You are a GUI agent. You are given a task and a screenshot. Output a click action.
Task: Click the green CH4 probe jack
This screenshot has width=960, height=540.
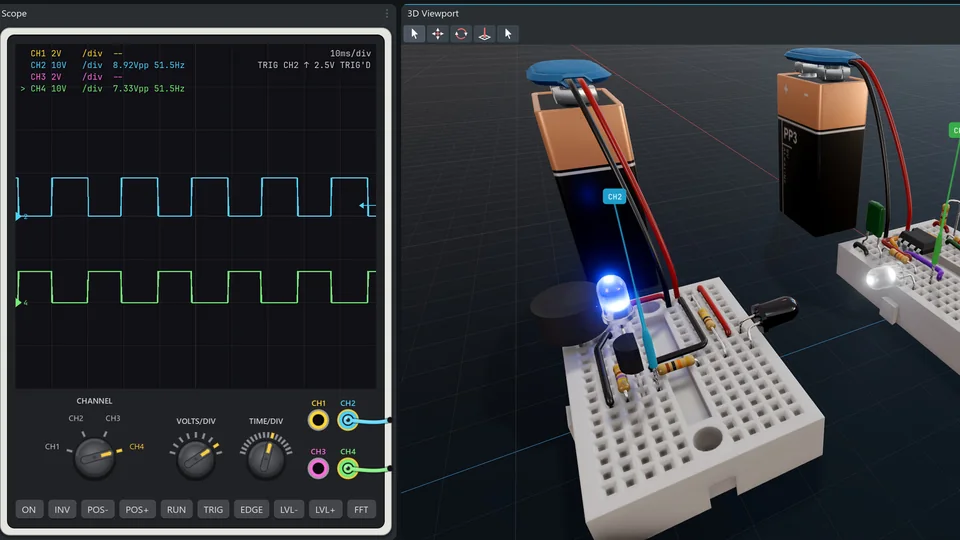[x=348, y=469]
